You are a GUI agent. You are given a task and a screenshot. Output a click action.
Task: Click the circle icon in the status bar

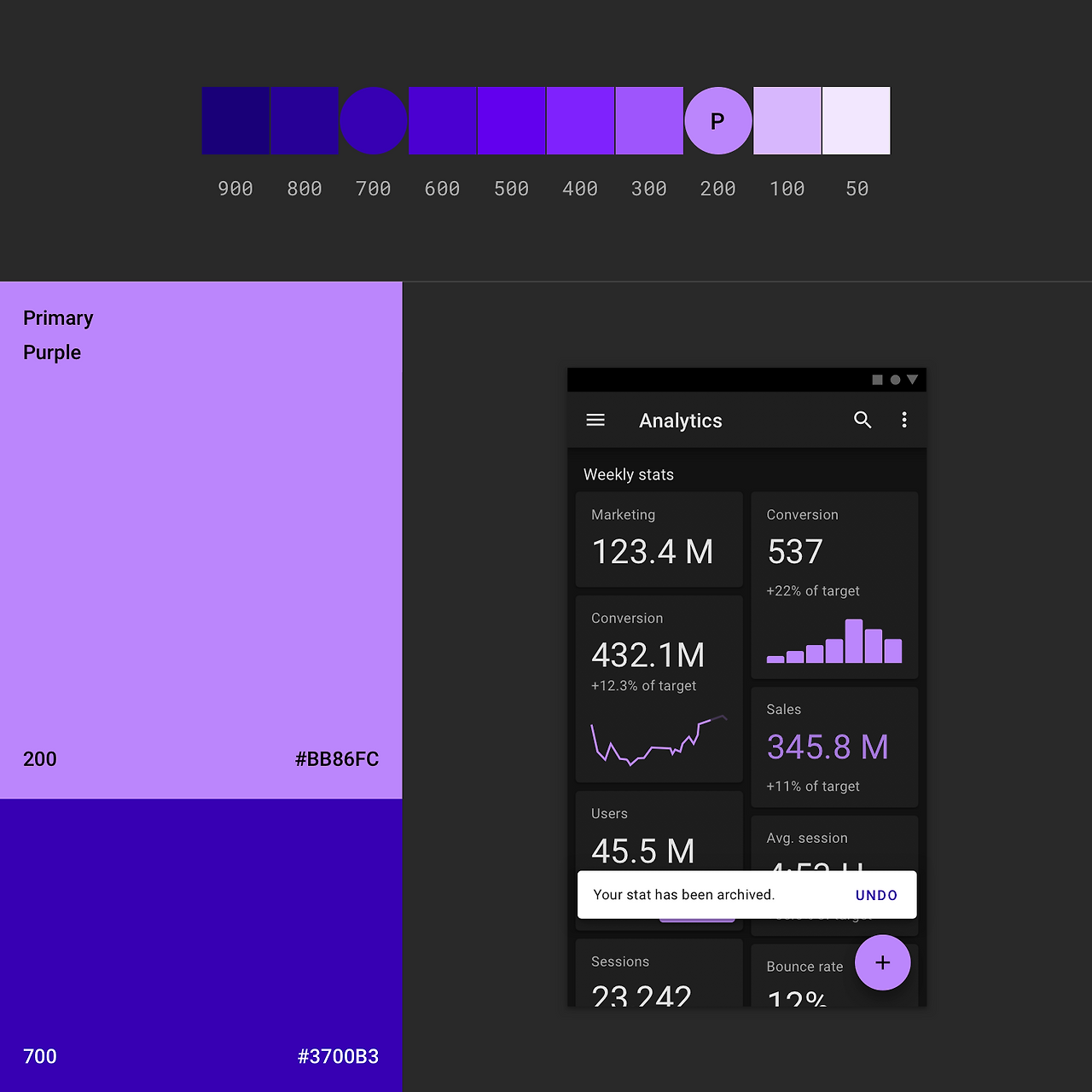(x=895, y=380)
